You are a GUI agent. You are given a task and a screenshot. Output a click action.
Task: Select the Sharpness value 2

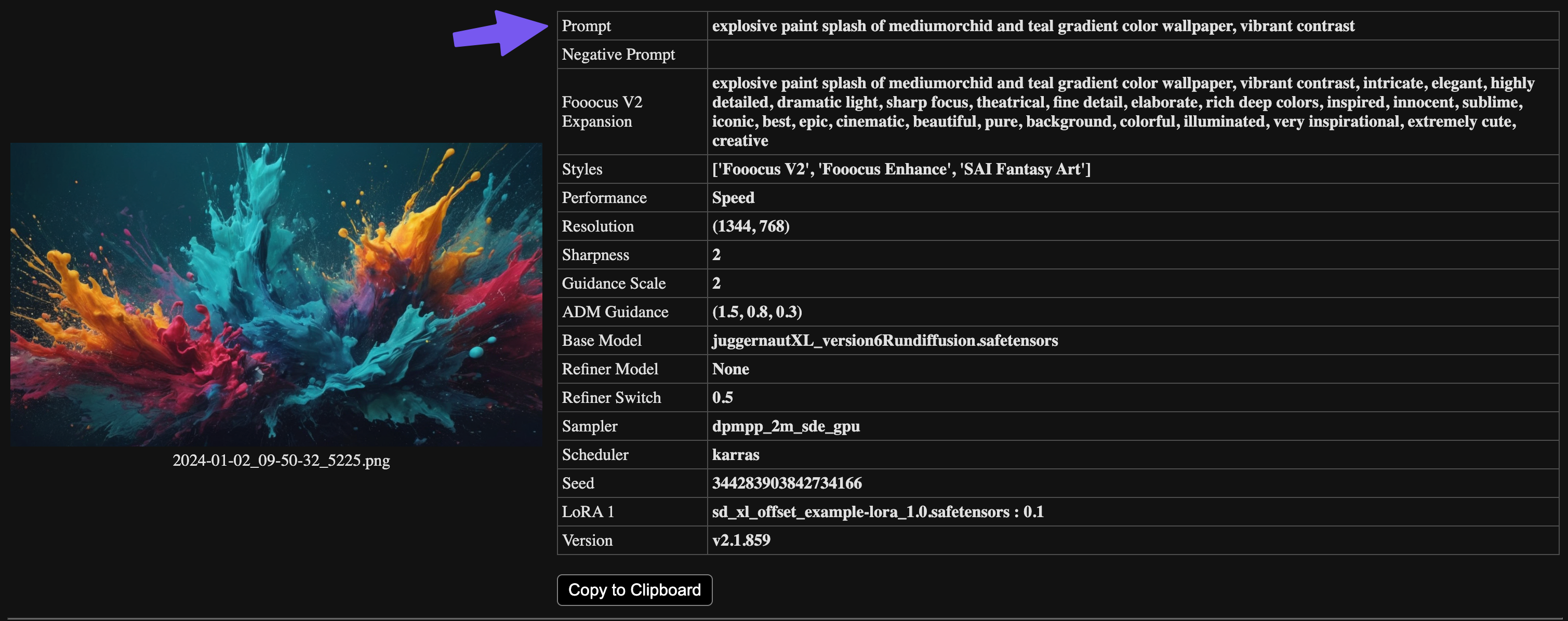point(716,254)
